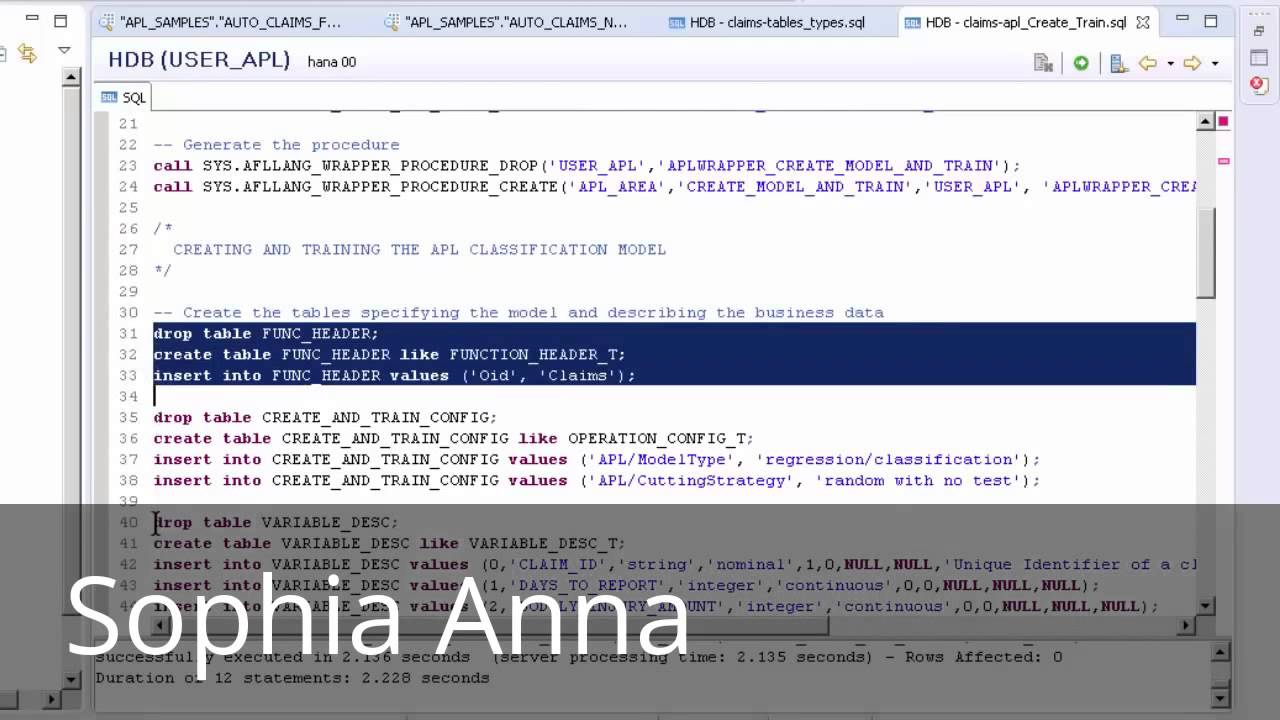Select the SQL sub-tab of the editor
The width and height of the screenshot is (1280, 720).
124,97
